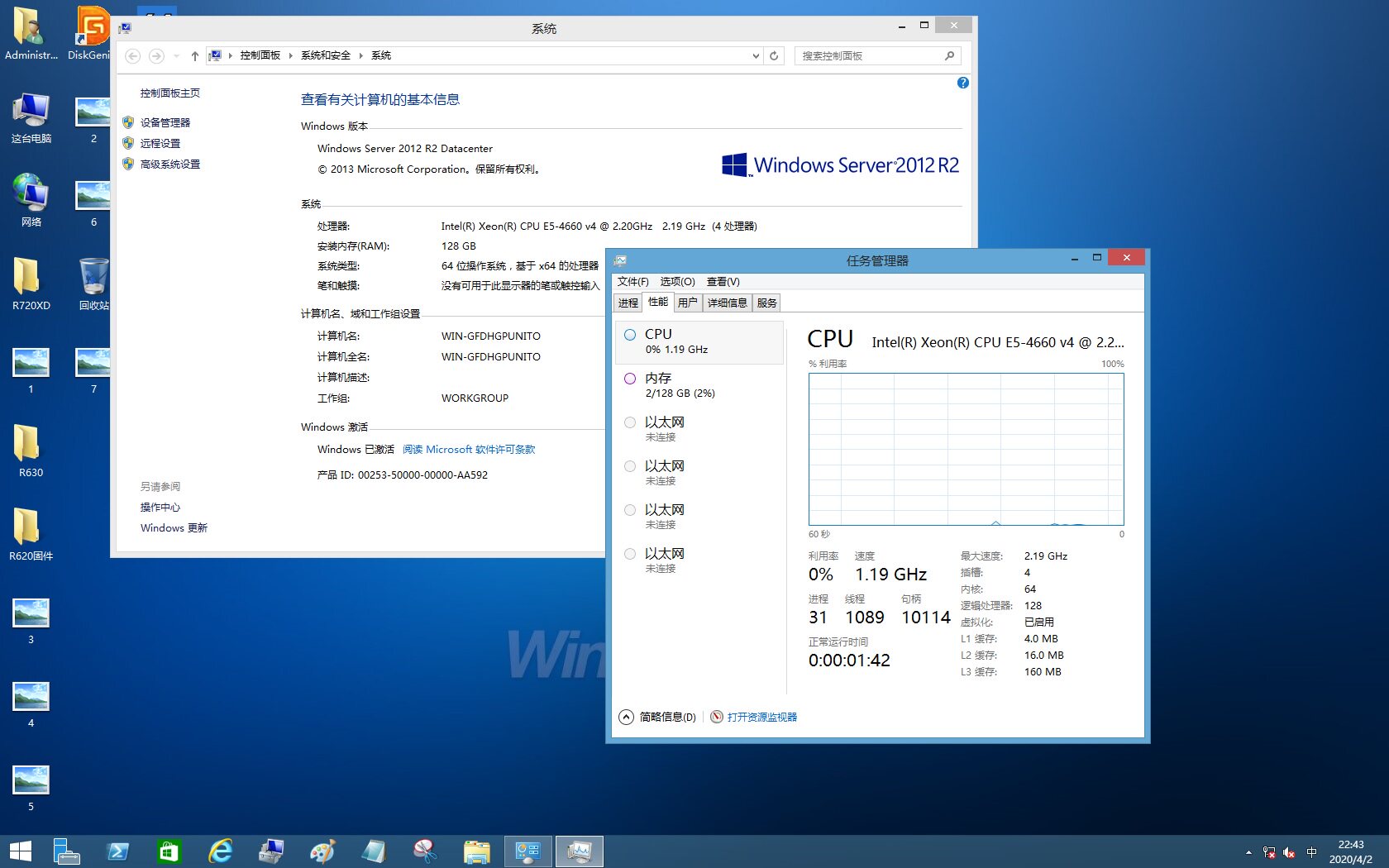Select desktop image file named 5
1389x868 pixels.
coord(31,788)
